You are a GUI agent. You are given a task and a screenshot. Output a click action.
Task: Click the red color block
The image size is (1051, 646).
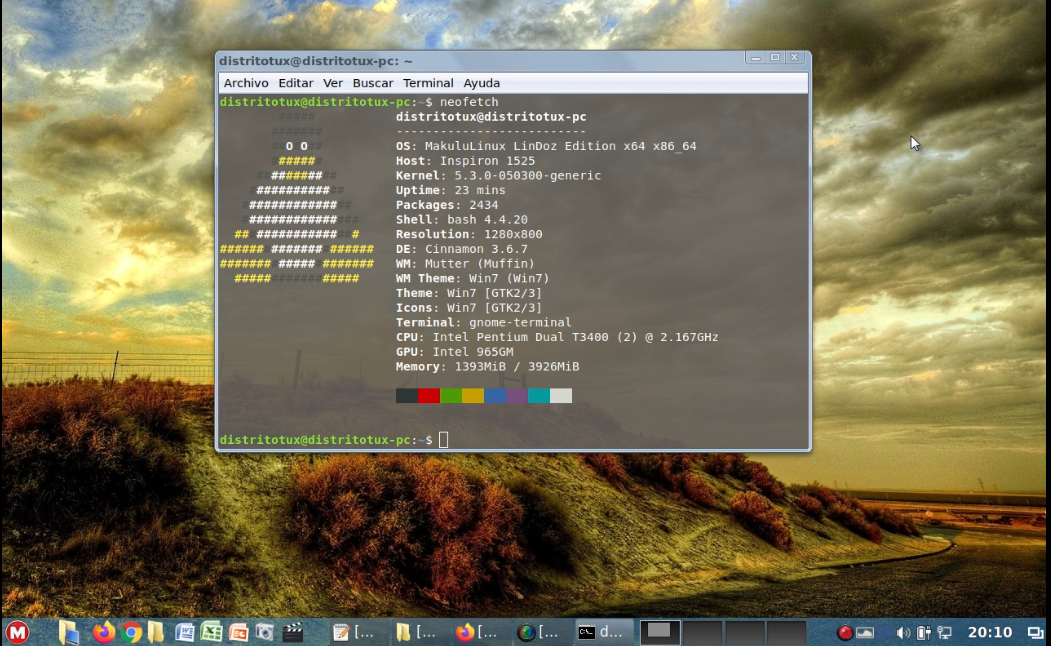pyautogui.click(x=429, y=395)
